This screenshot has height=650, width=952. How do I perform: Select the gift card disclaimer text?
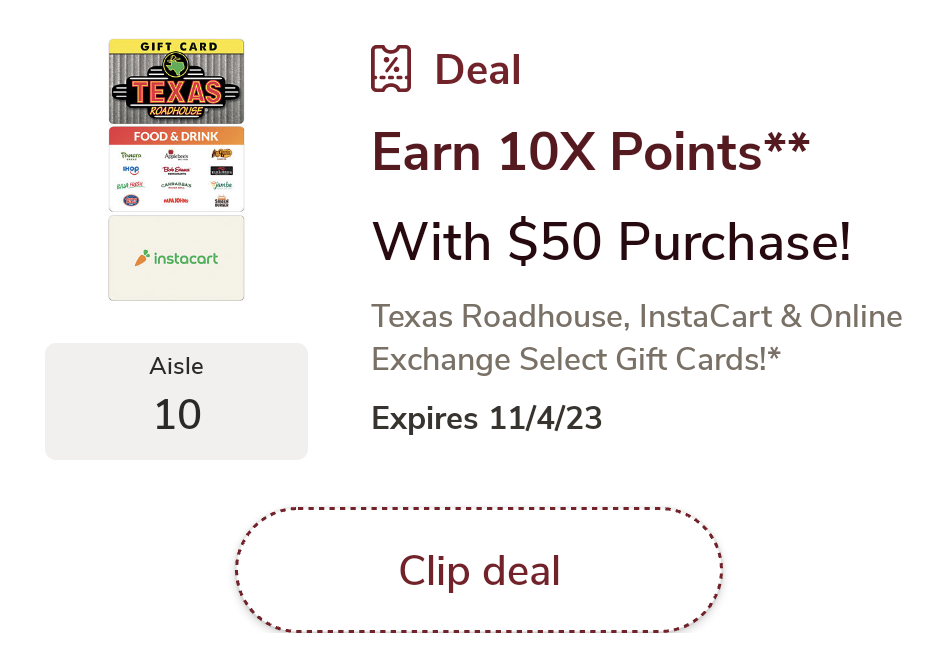click(637, 337)
